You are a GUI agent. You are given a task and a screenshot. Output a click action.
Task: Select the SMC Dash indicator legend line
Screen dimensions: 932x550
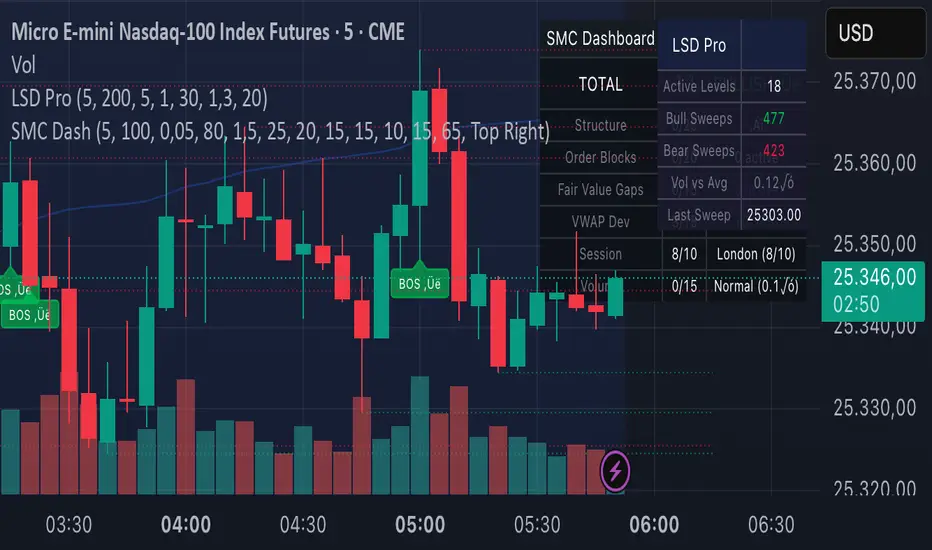[x=278, y=130]
